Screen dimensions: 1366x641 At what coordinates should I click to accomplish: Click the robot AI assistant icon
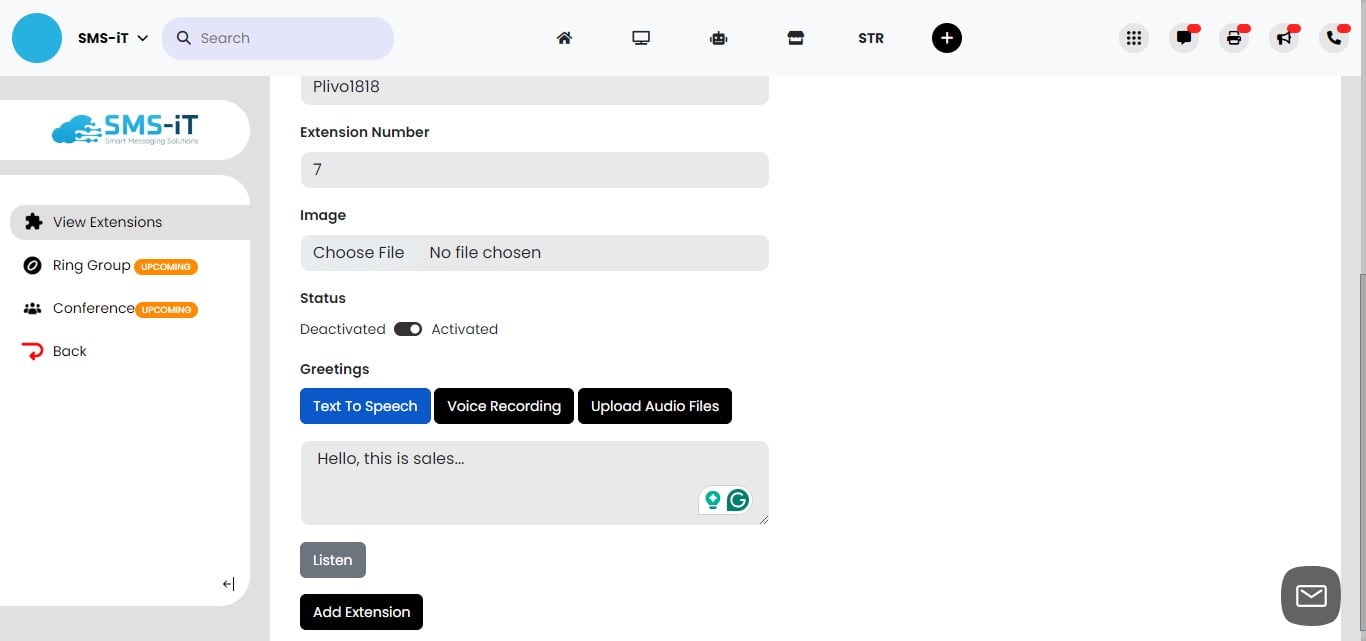[x=718, y=37]
